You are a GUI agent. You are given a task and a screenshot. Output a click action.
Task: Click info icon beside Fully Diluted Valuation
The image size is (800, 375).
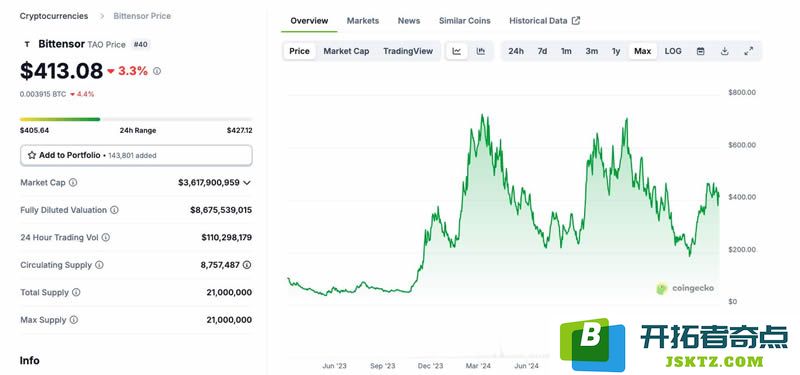click(114, 210)
